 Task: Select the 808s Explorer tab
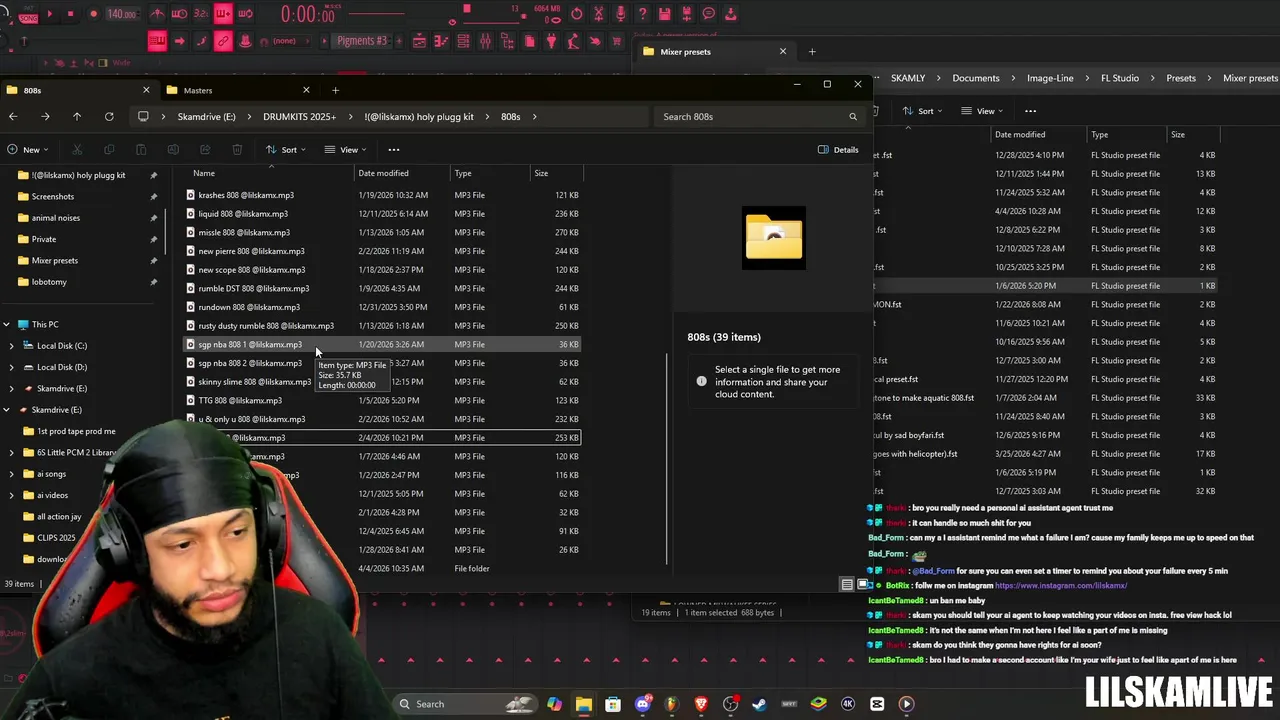click(78, 90)
